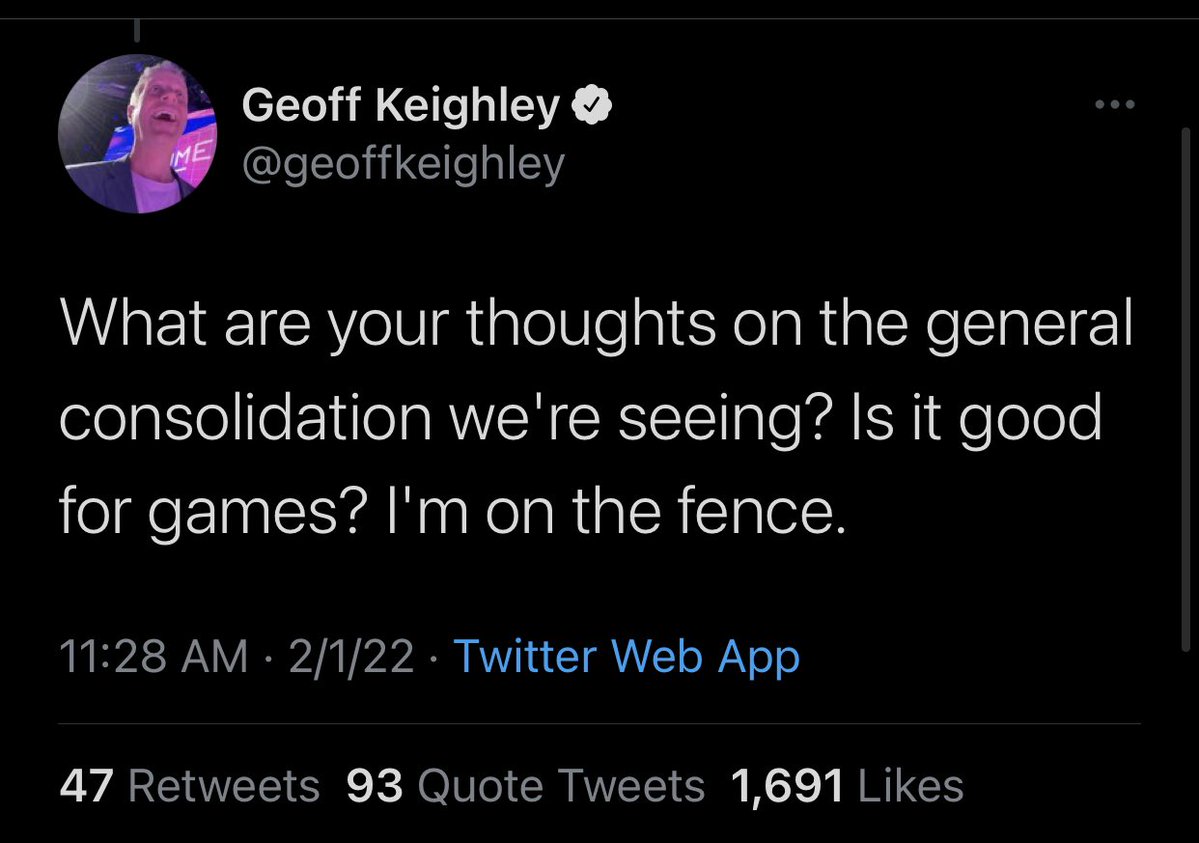Click the 2/1/22 date
This screenshot has width=1199, height=843.
350,657
